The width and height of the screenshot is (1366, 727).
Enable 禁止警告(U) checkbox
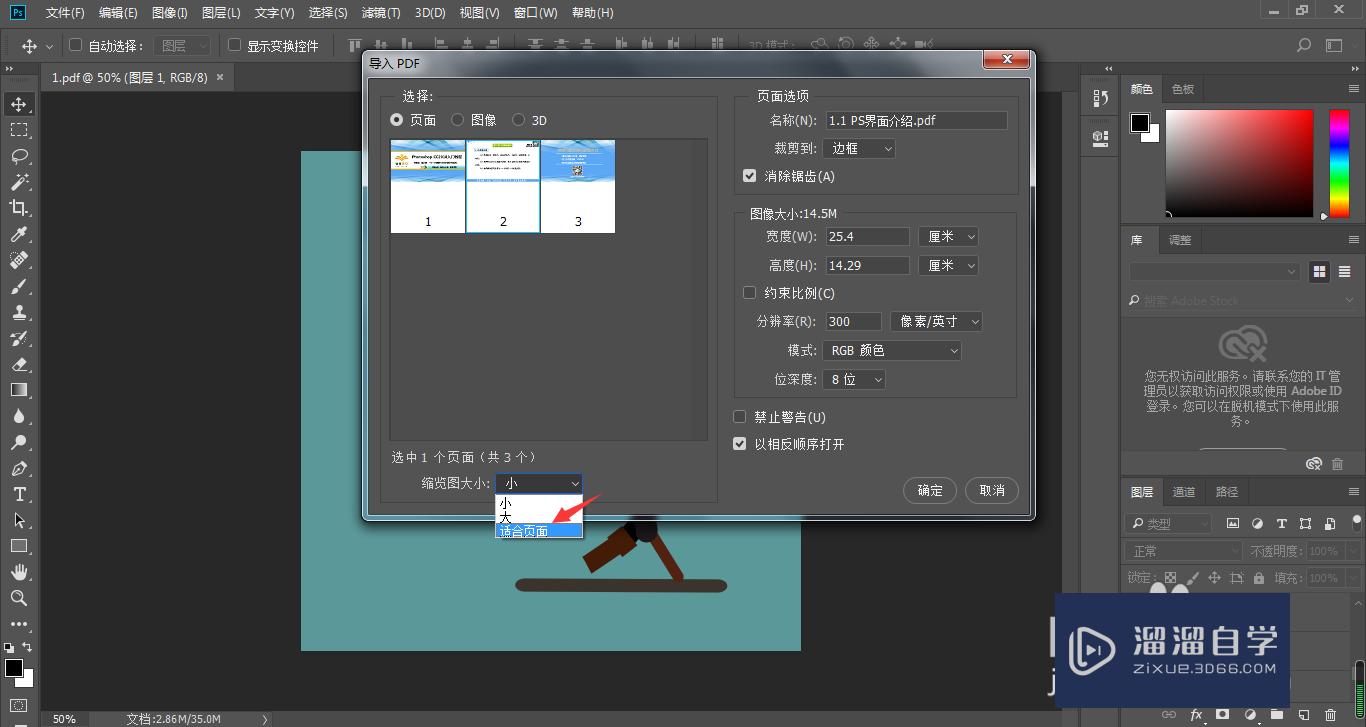pyautogui.click(x=740, y=417)
